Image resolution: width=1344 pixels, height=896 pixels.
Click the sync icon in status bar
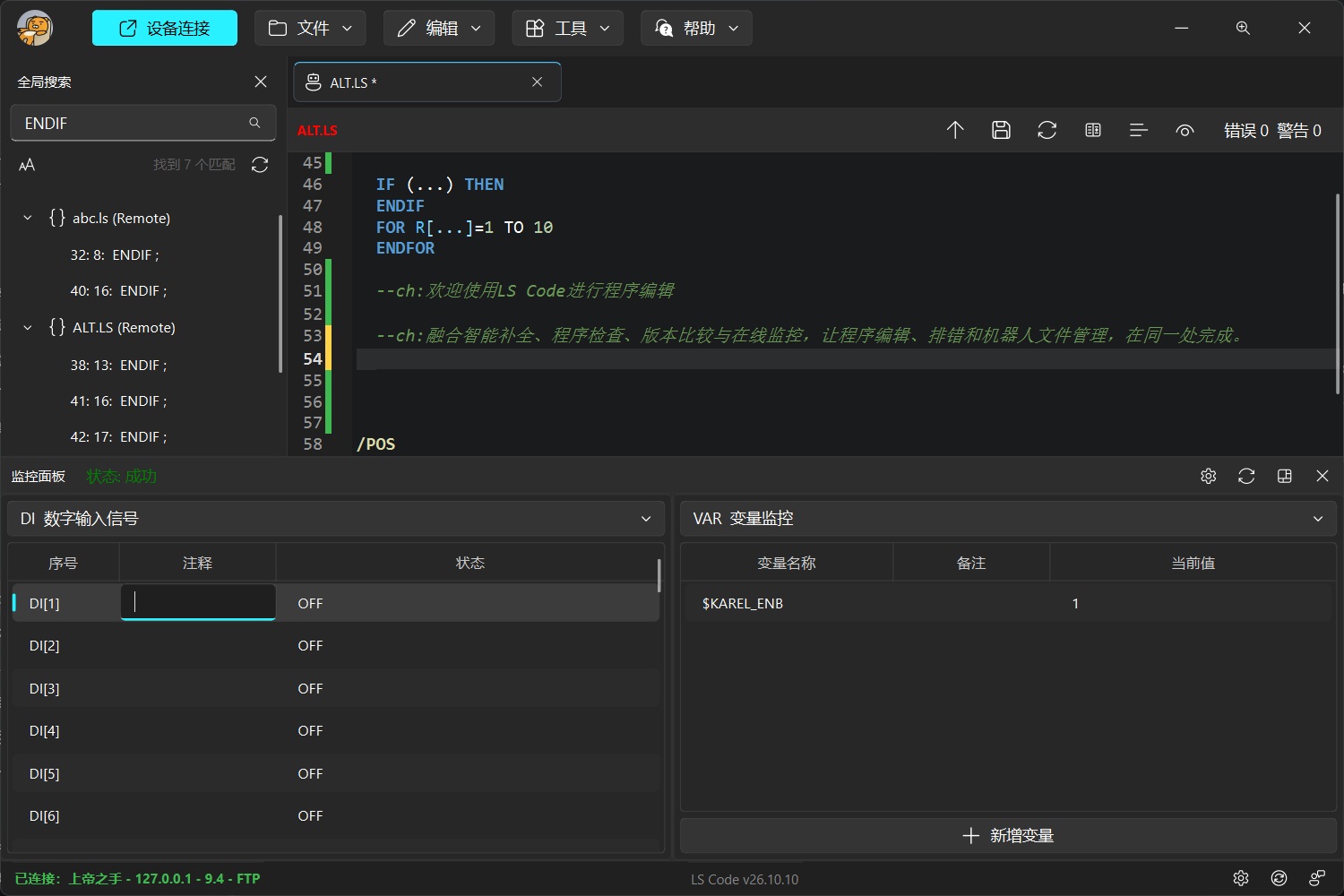click(x=1279, y=878)
